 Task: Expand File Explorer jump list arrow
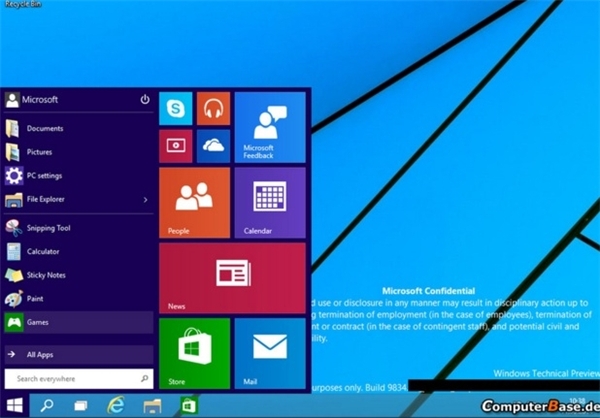point(145,199)
